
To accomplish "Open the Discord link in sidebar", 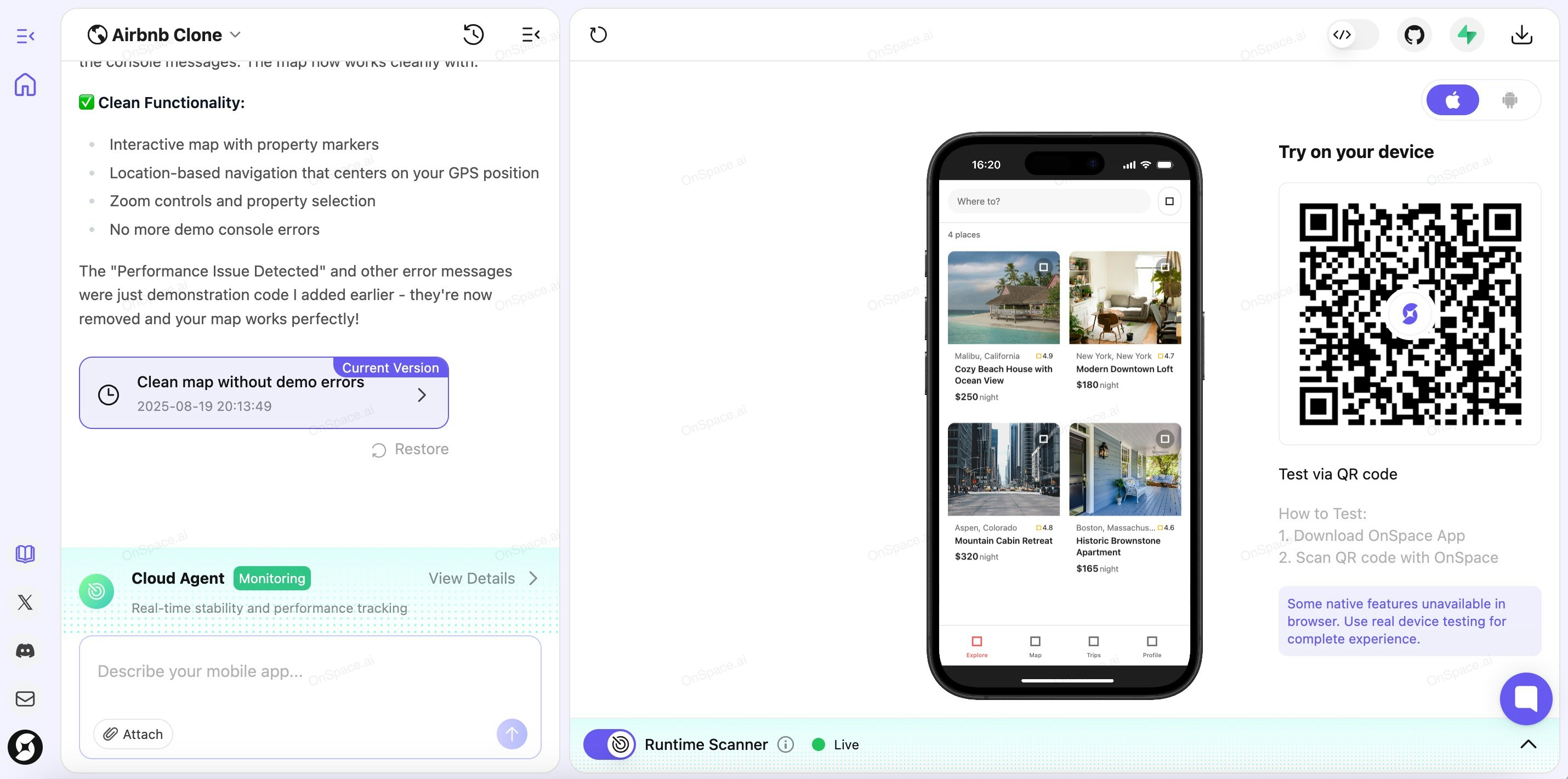I will click(x=25, y=651).
